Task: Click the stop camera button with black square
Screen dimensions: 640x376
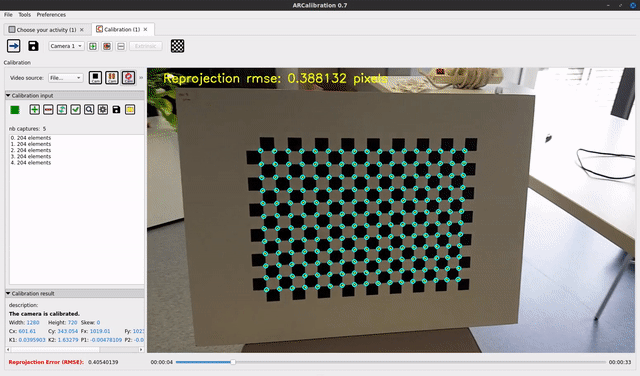Action: click(x=95, y=78)
